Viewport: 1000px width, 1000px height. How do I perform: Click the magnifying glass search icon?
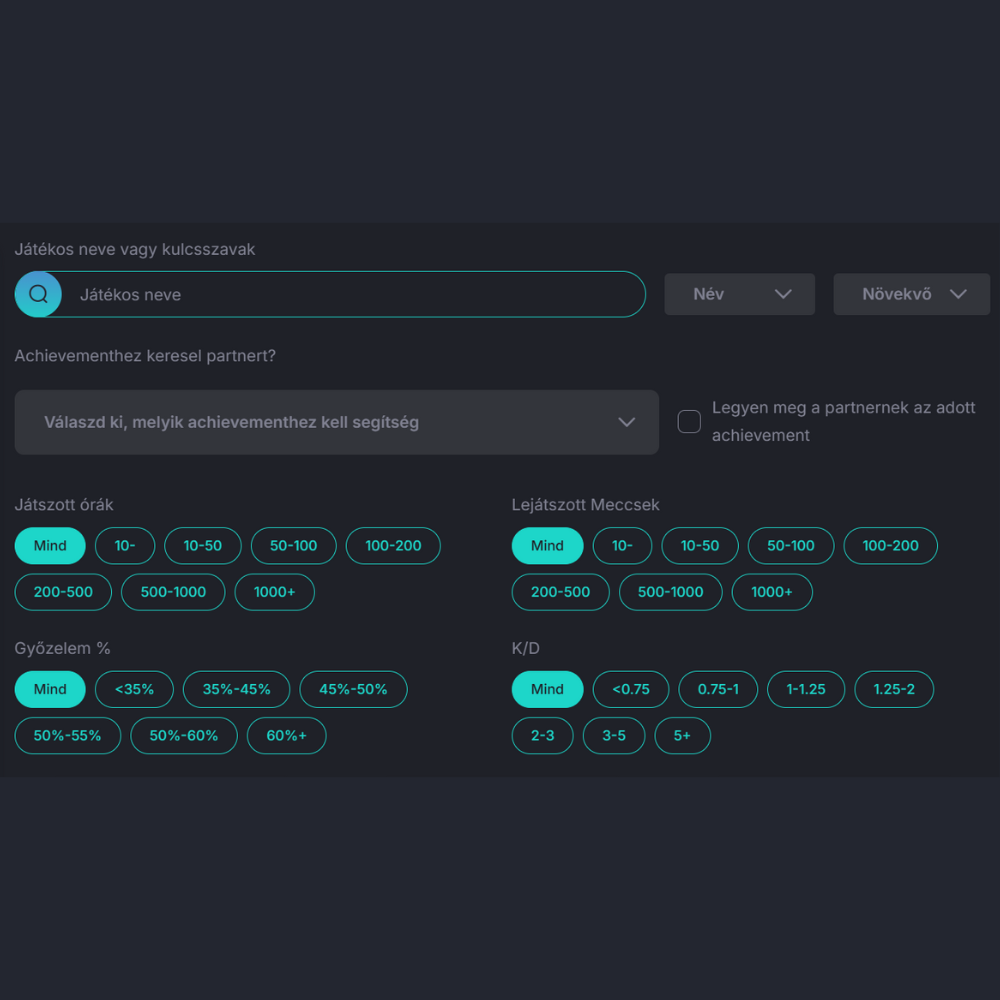click(x=38, y=294)
